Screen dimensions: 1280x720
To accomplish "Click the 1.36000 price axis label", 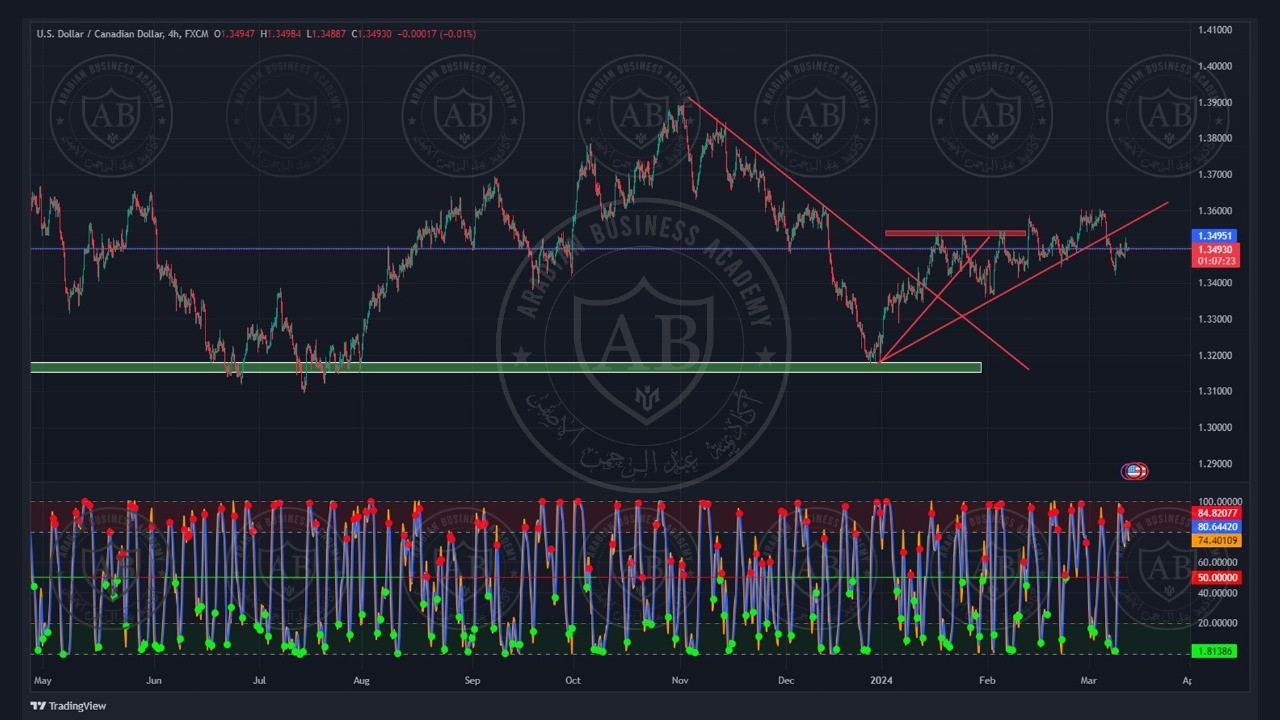I will 1214,211.
